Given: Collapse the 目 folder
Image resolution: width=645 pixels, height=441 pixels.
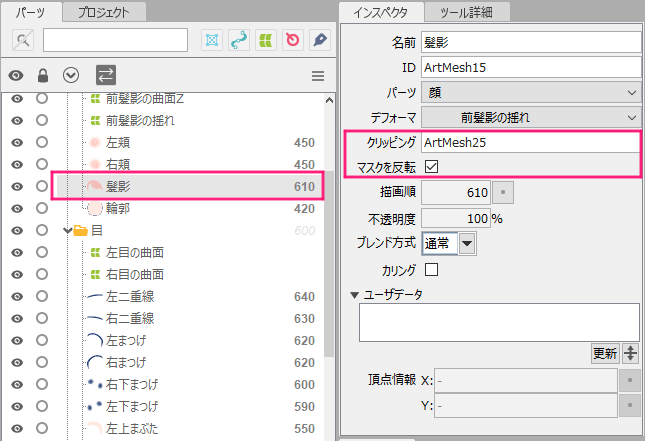Looking at the screenshot, I should point(68,230).
